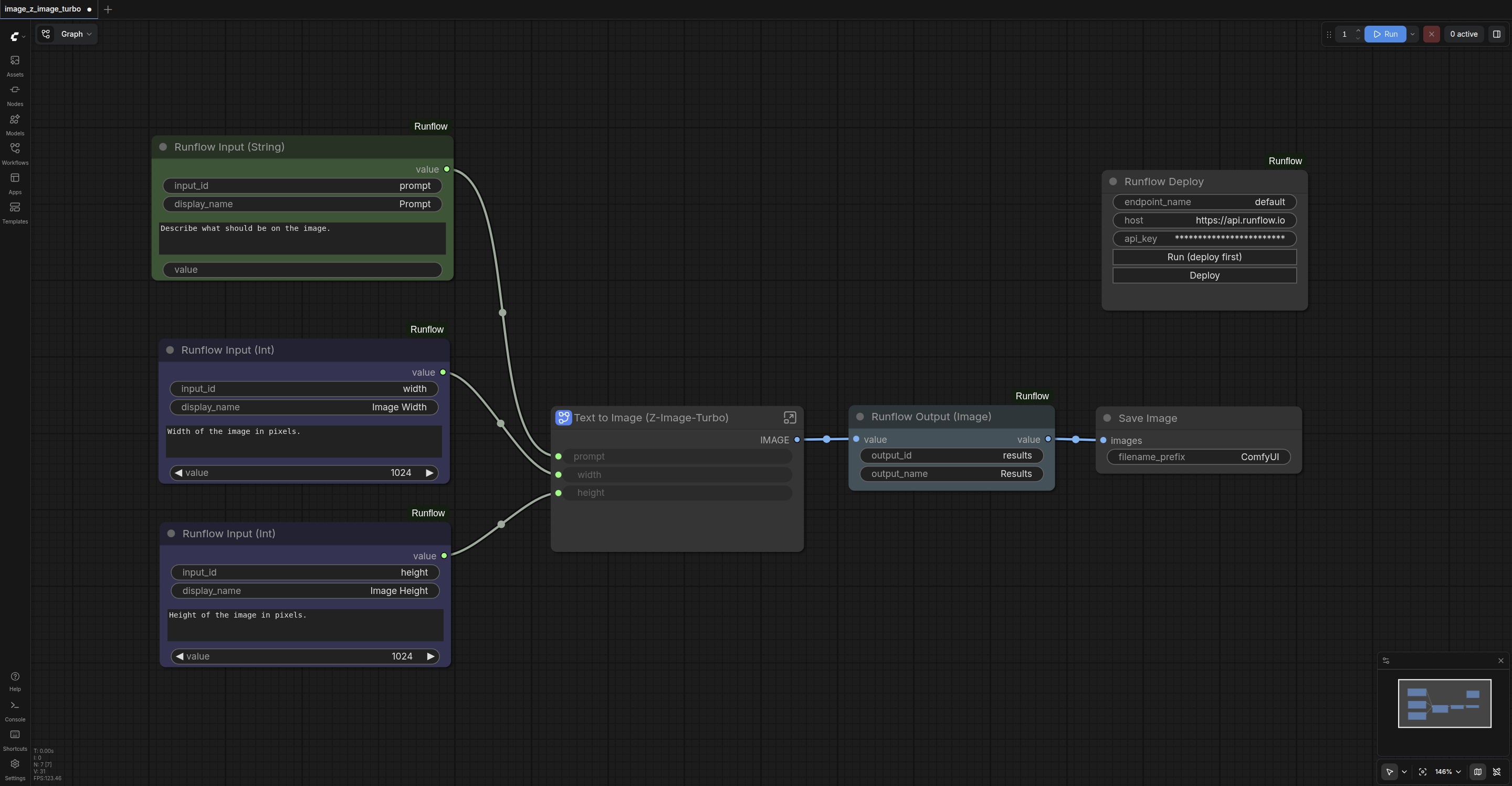Viewport: 1512px width, 786px height.
Task: Enter subgraph via expand icon on Z-Image-Turbo node
Action: (790, 418)
